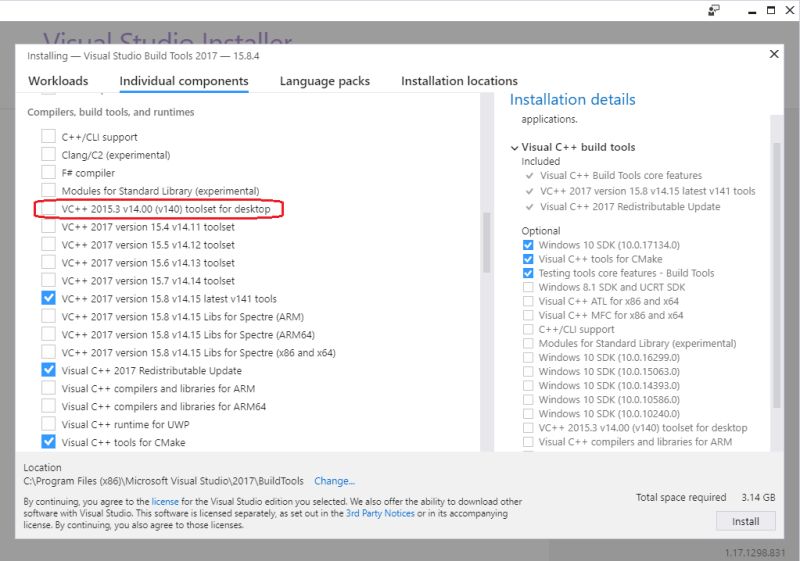Image resolution: width=800 pixels, height=561 pixels.
Task: Uncheck Visual C++ tools for CMake in left list
Action: (48, 442)
